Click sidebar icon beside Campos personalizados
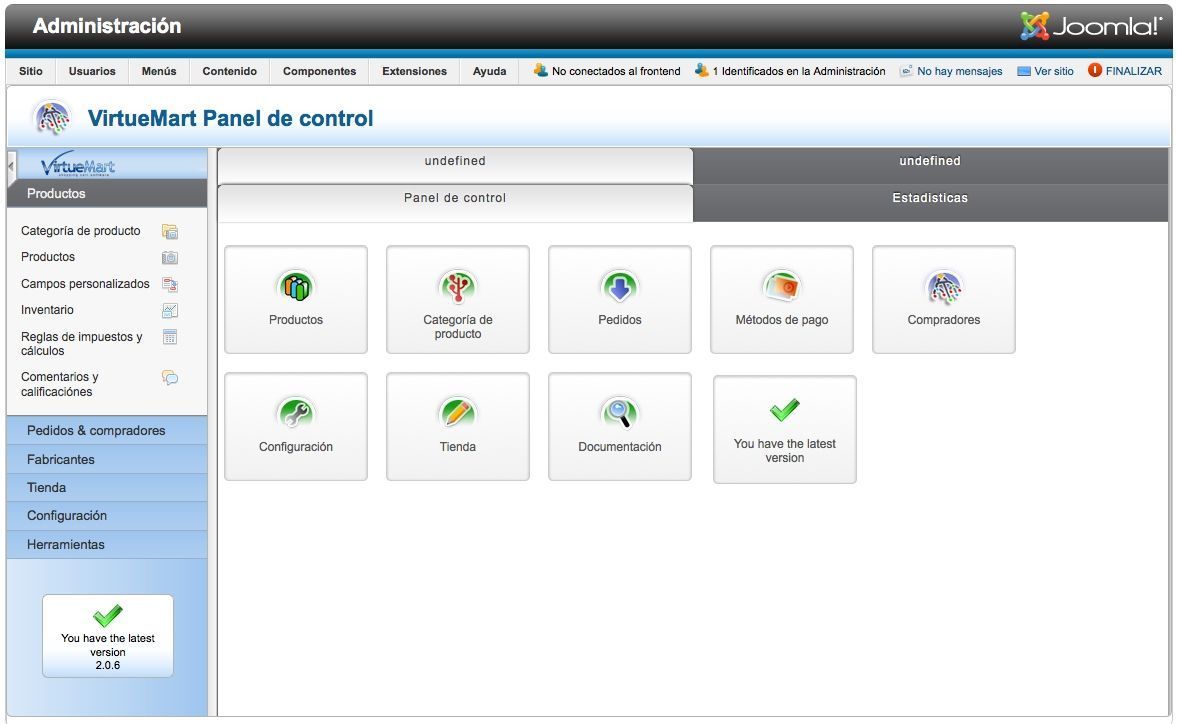Image resolution: width=1177 pixels, height=724 pixels. coord(170,284)
